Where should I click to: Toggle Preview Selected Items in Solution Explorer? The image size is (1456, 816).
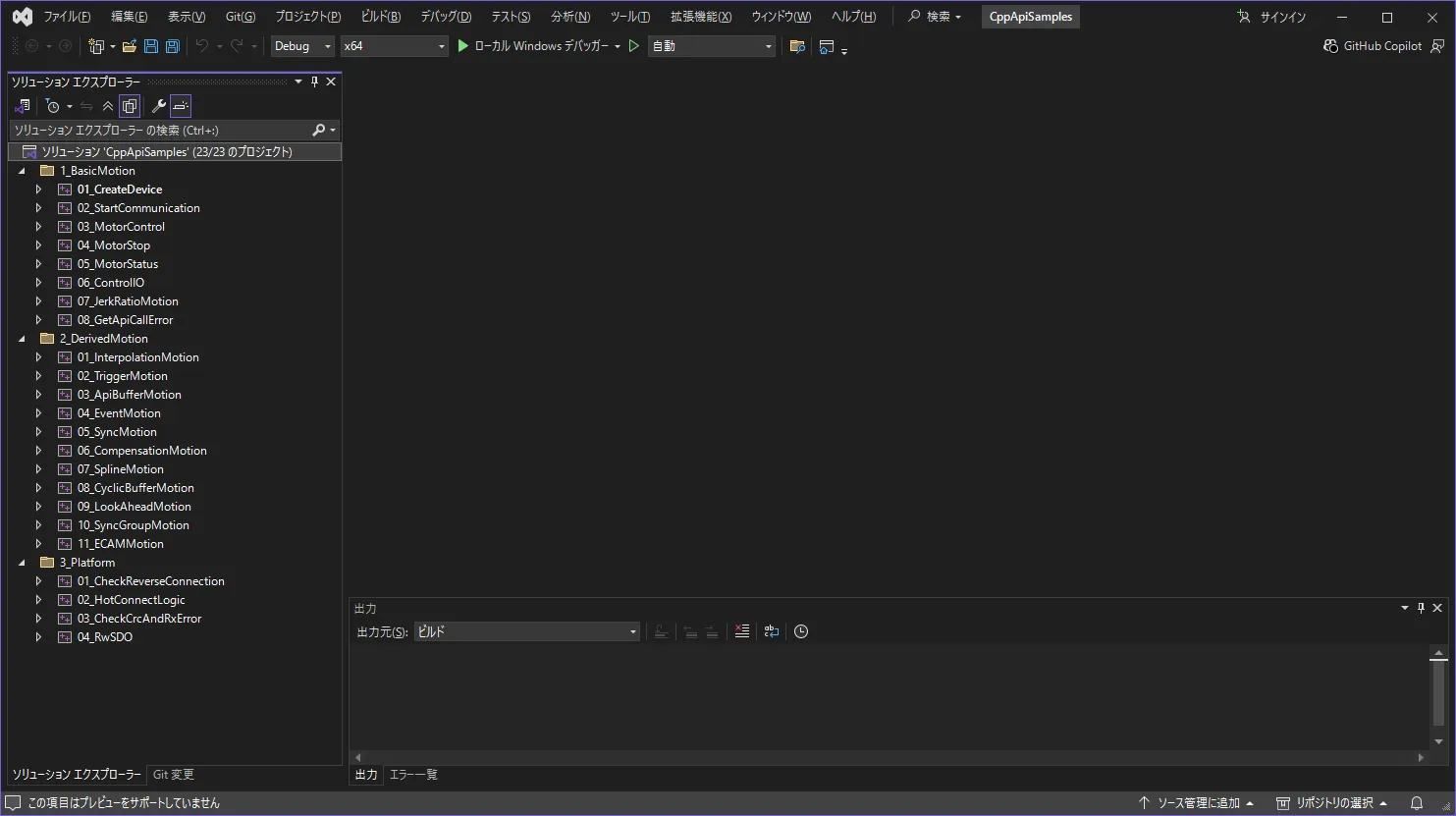coord(181,105)
